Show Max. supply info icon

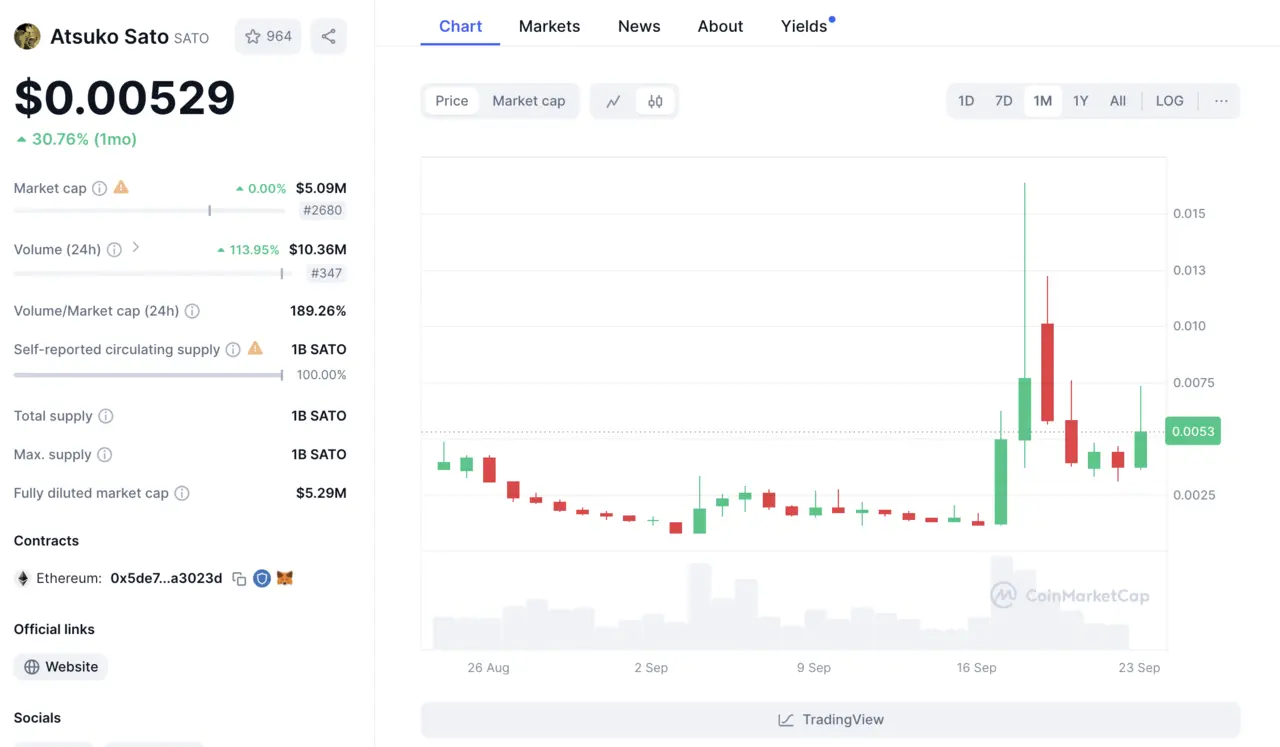[104, 455]
